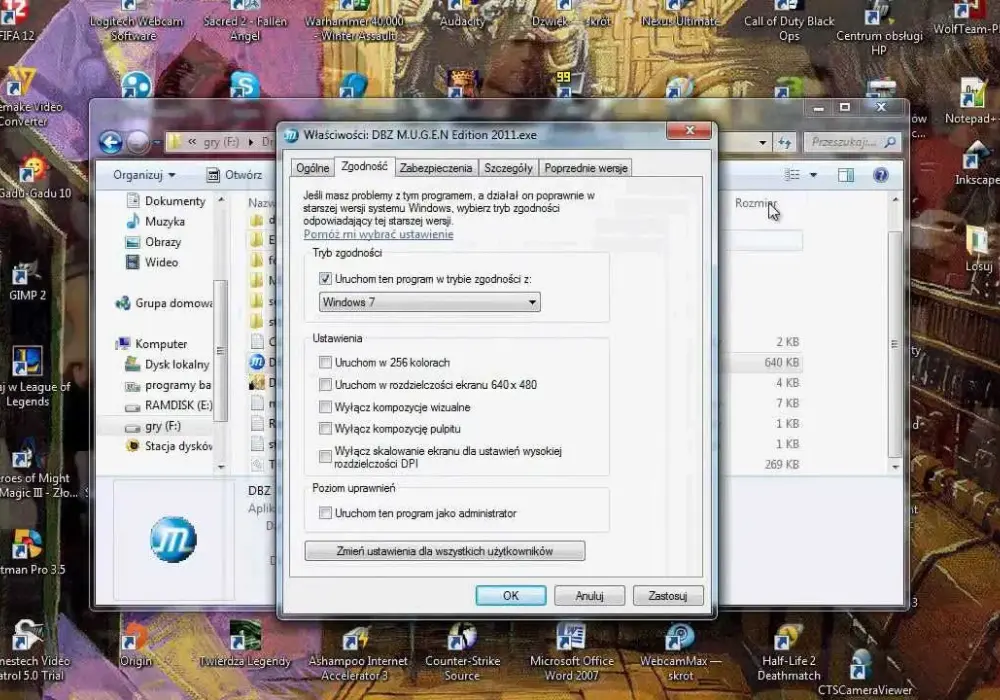
Task: Expand the Organizuj menu
Action: (x=143, y=175)
